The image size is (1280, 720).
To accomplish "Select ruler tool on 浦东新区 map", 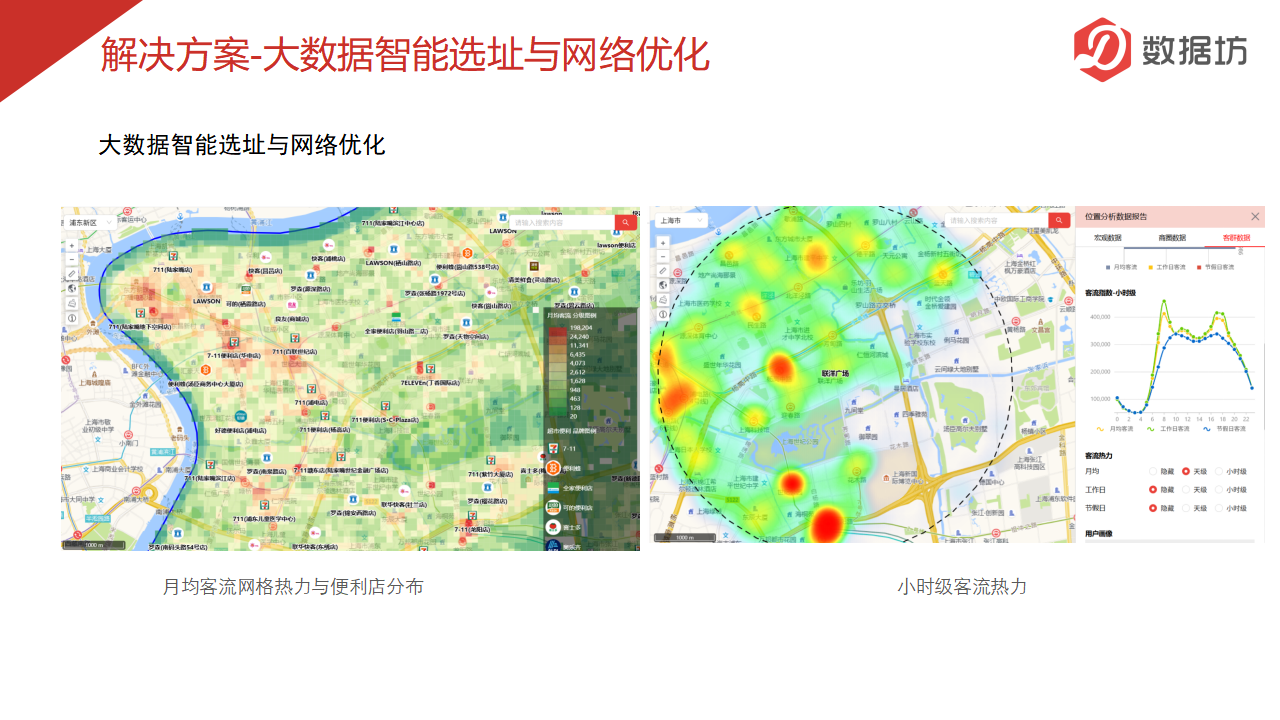I will point(71,274).
